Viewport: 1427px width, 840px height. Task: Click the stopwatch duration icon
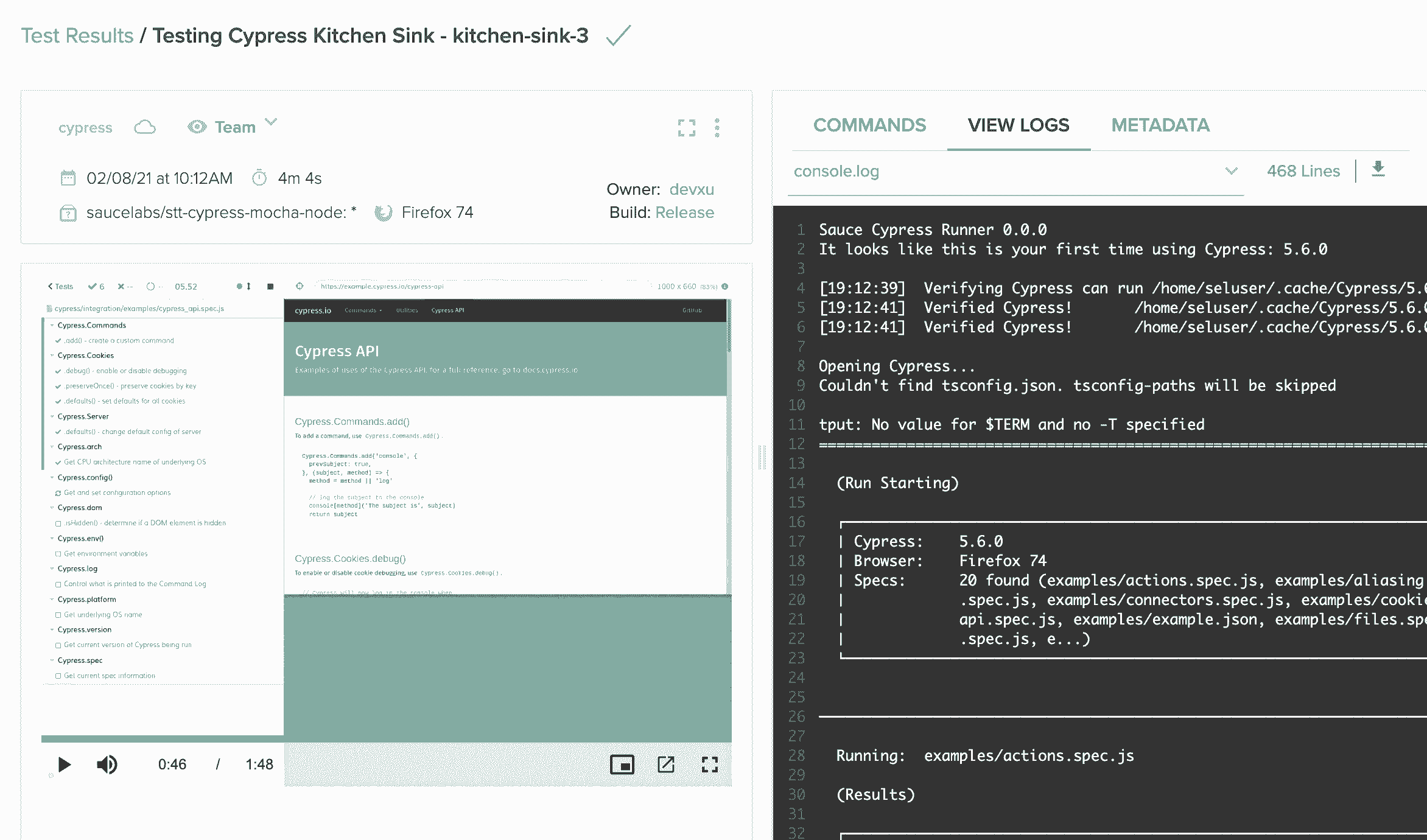click(259, 178)
